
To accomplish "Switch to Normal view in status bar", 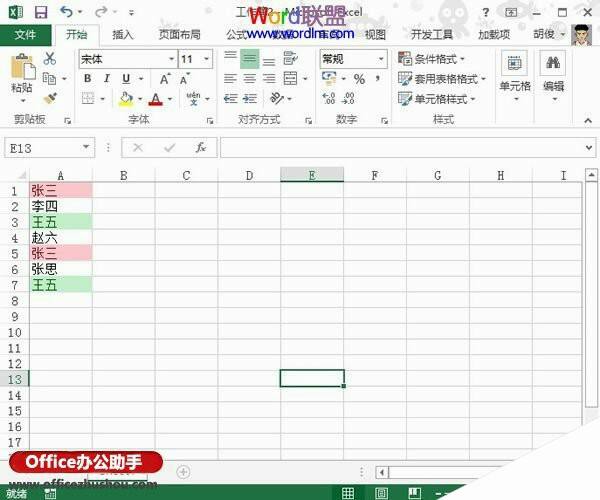I will (347, 493).
